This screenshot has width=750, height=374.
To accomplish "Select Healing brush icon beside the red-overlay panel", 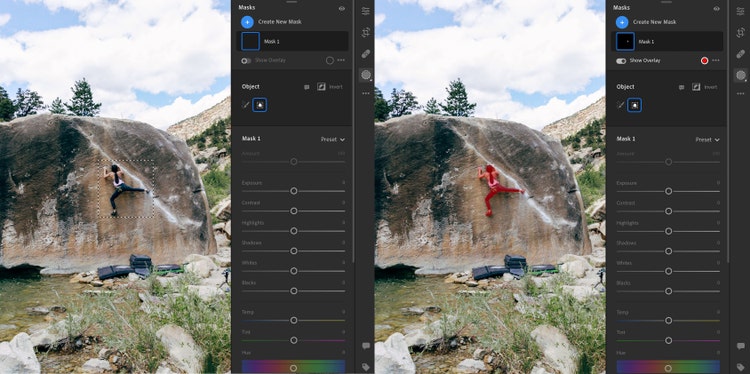I will 741,54.
